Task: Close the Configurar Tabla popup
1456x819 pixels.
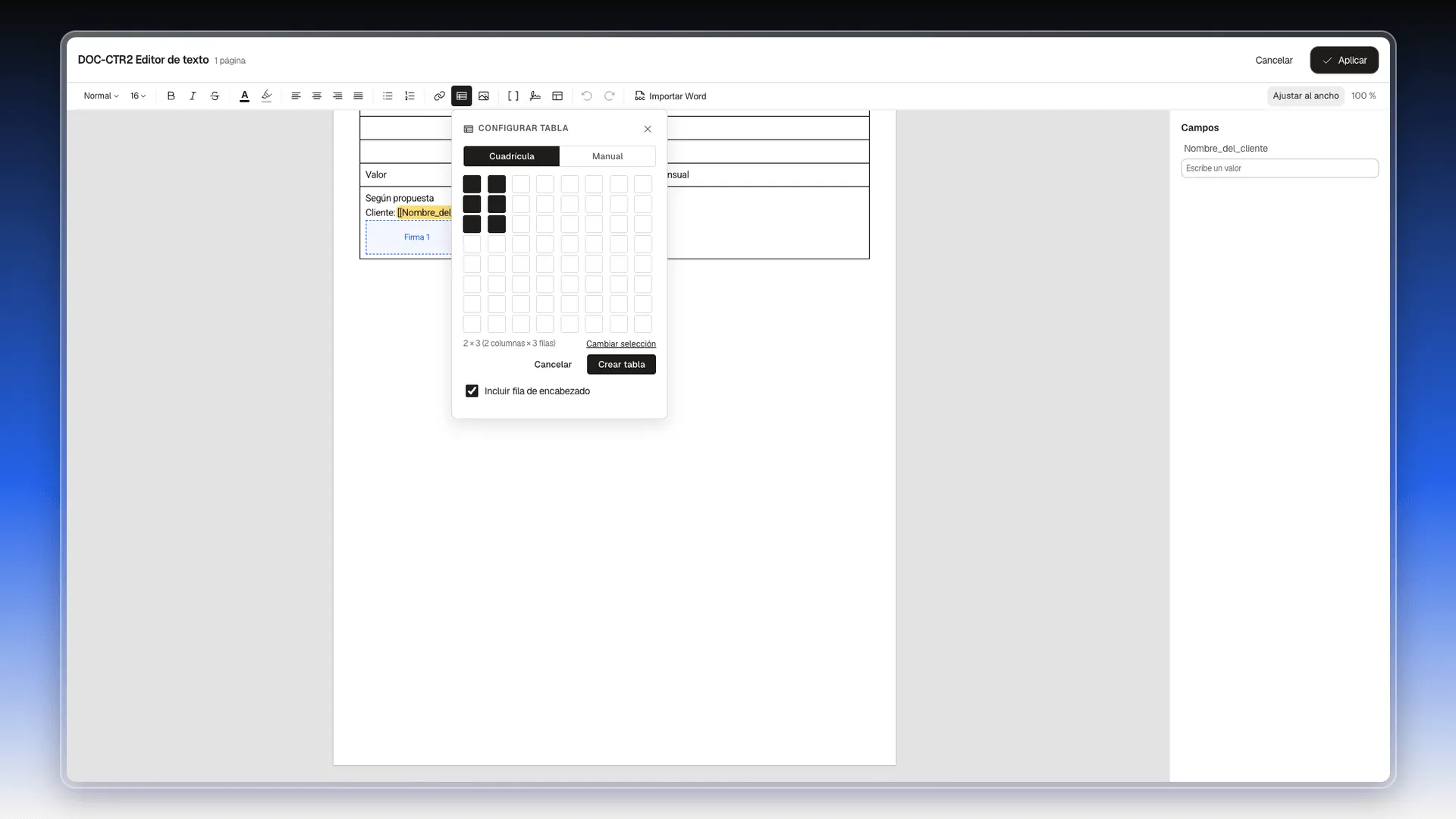Action: pyautogui.click(x=648, y=129)
